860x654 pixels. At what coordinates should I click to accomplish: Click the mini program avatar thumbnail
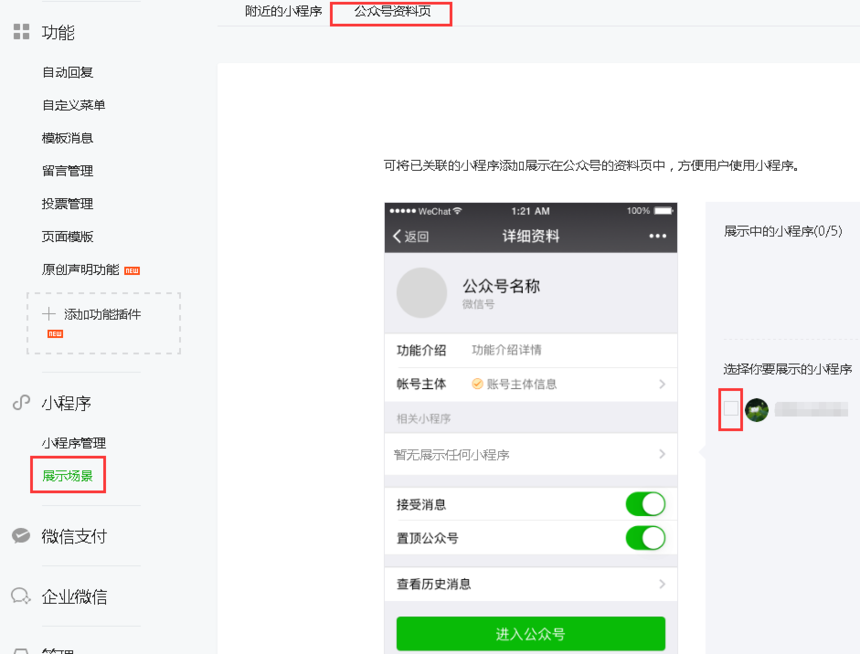coord(757,410)
